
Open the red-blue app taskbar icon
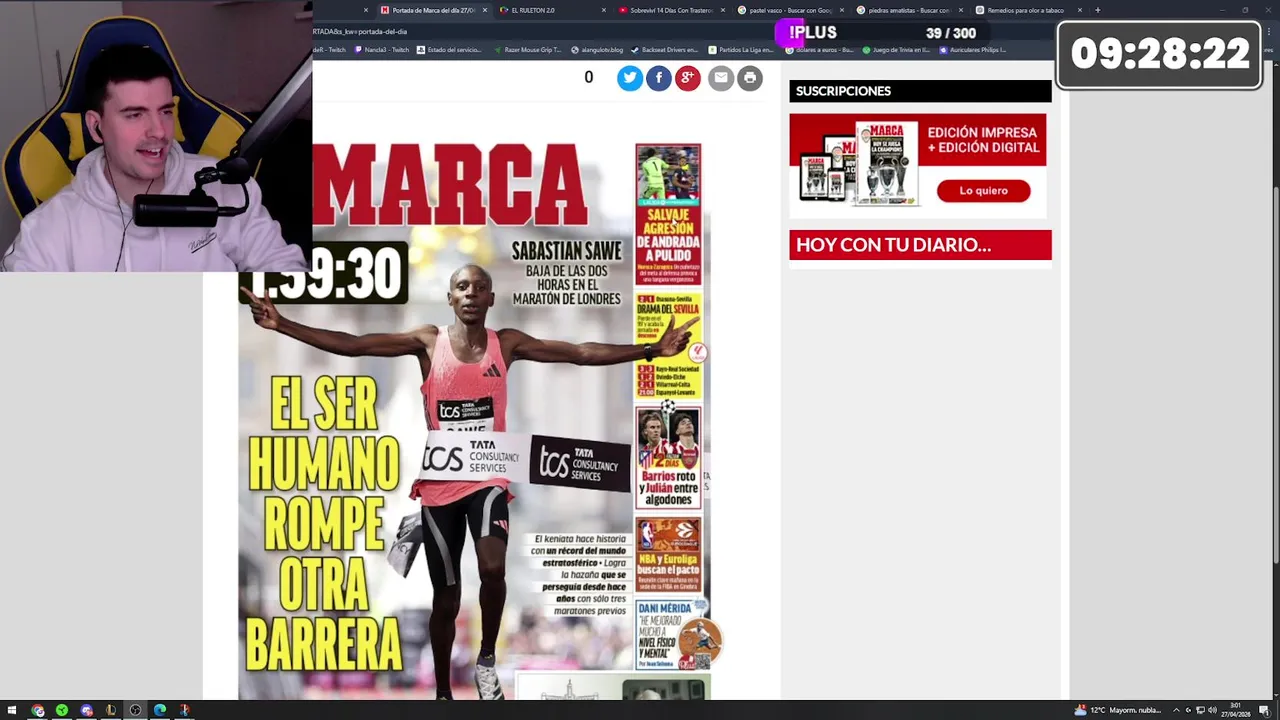(x=184, y=710)
